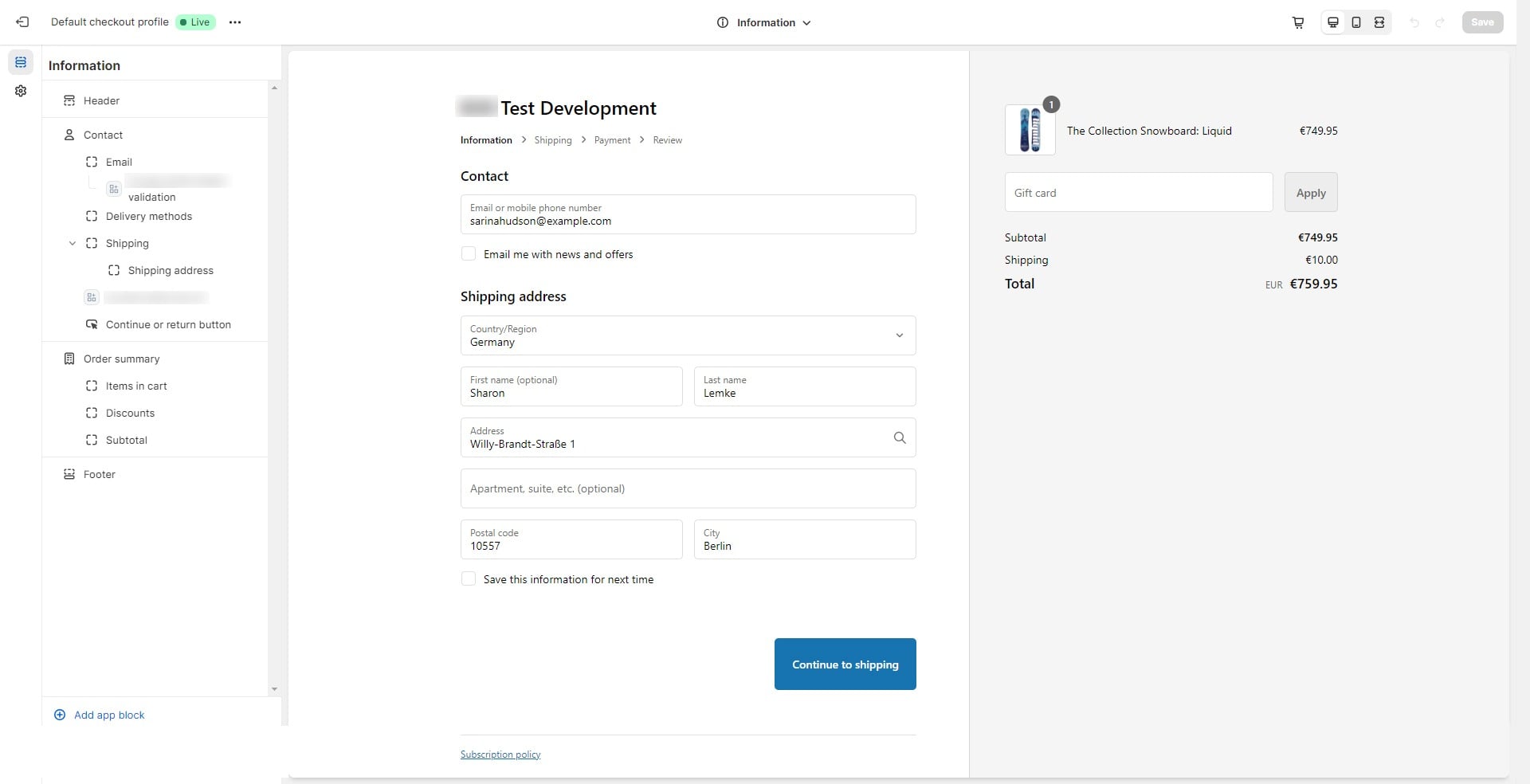Click sidebar scroll down arrow
The height and width of the screenshot is (784, 1530).
click(274, 689)
